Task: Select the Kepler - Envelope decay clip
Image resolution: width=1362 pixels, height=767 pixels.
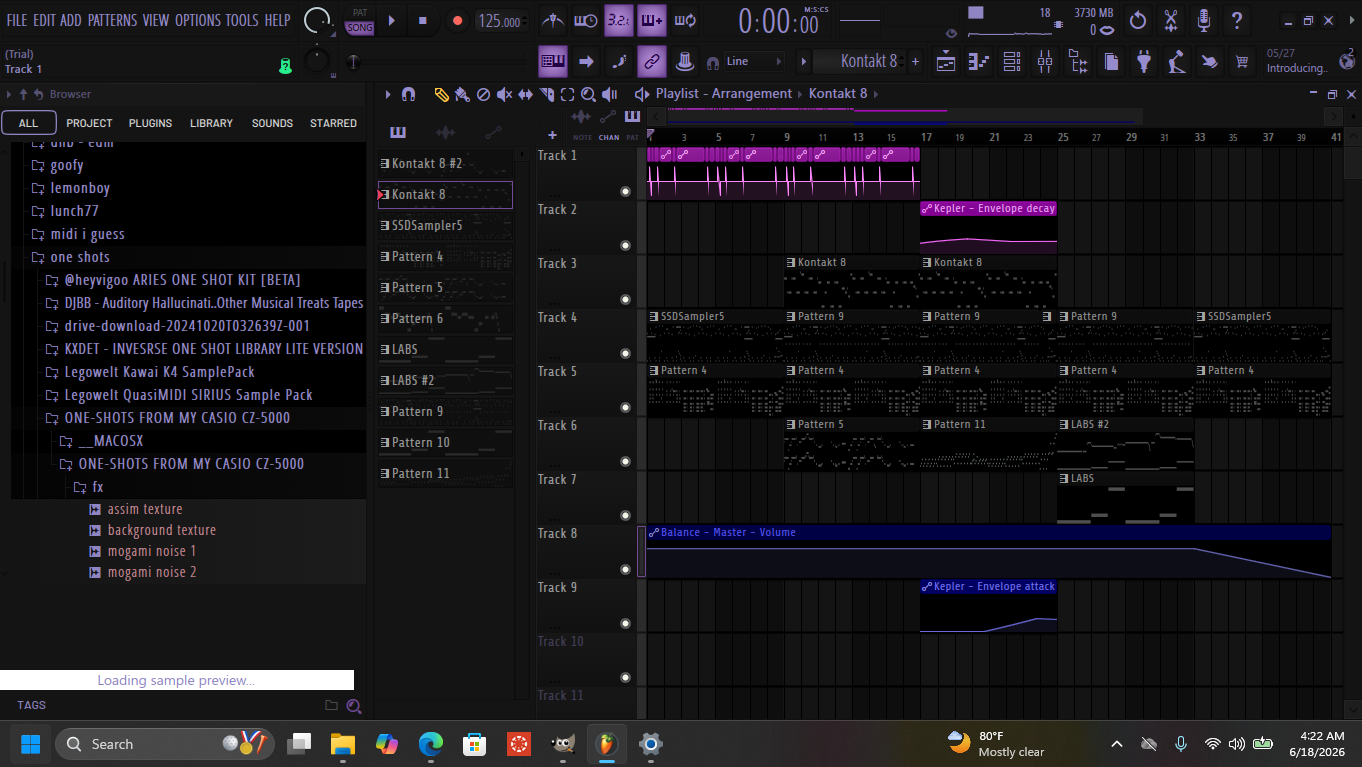Action: pyautogui.click(x=988, y=228)
